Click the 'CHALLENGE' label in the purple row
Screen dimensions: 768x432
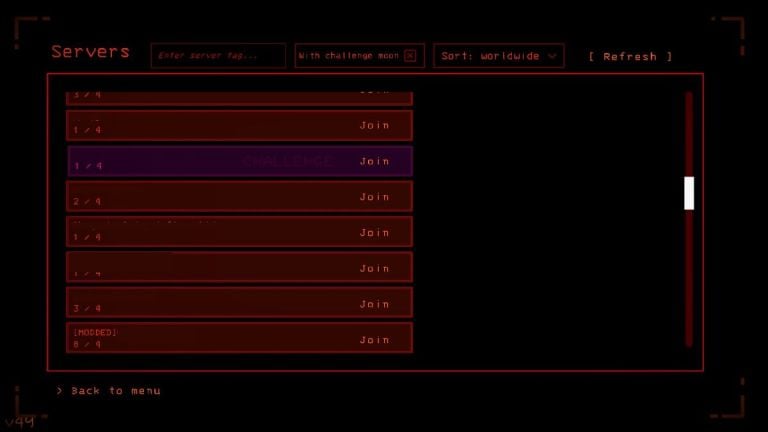[x=288, y=161]
